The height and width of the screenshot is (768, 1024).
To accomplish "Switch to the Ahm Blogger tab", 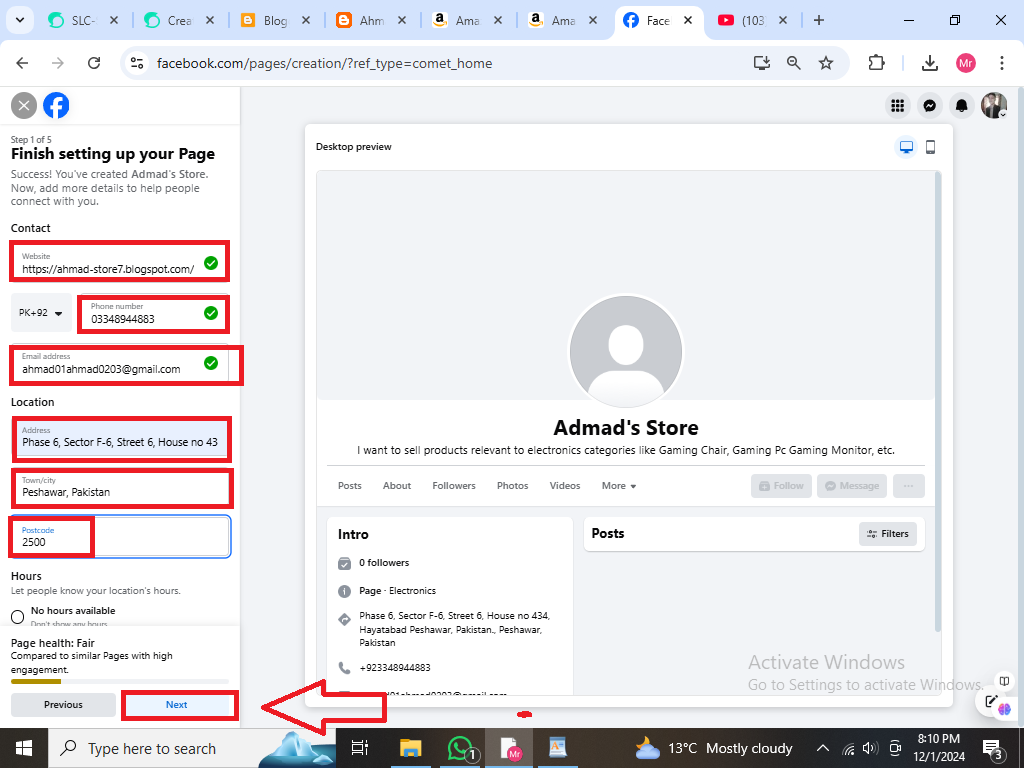I will [x=372, y=20].
